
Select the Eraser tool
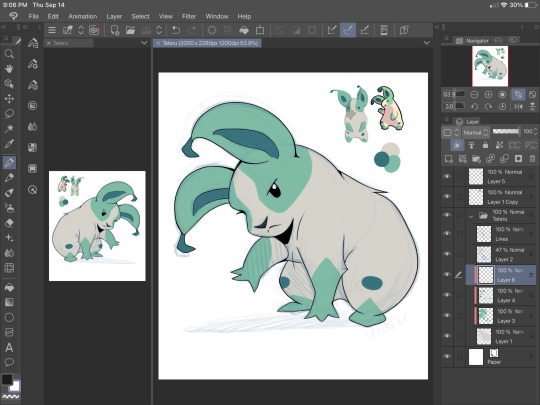[9, 223]
